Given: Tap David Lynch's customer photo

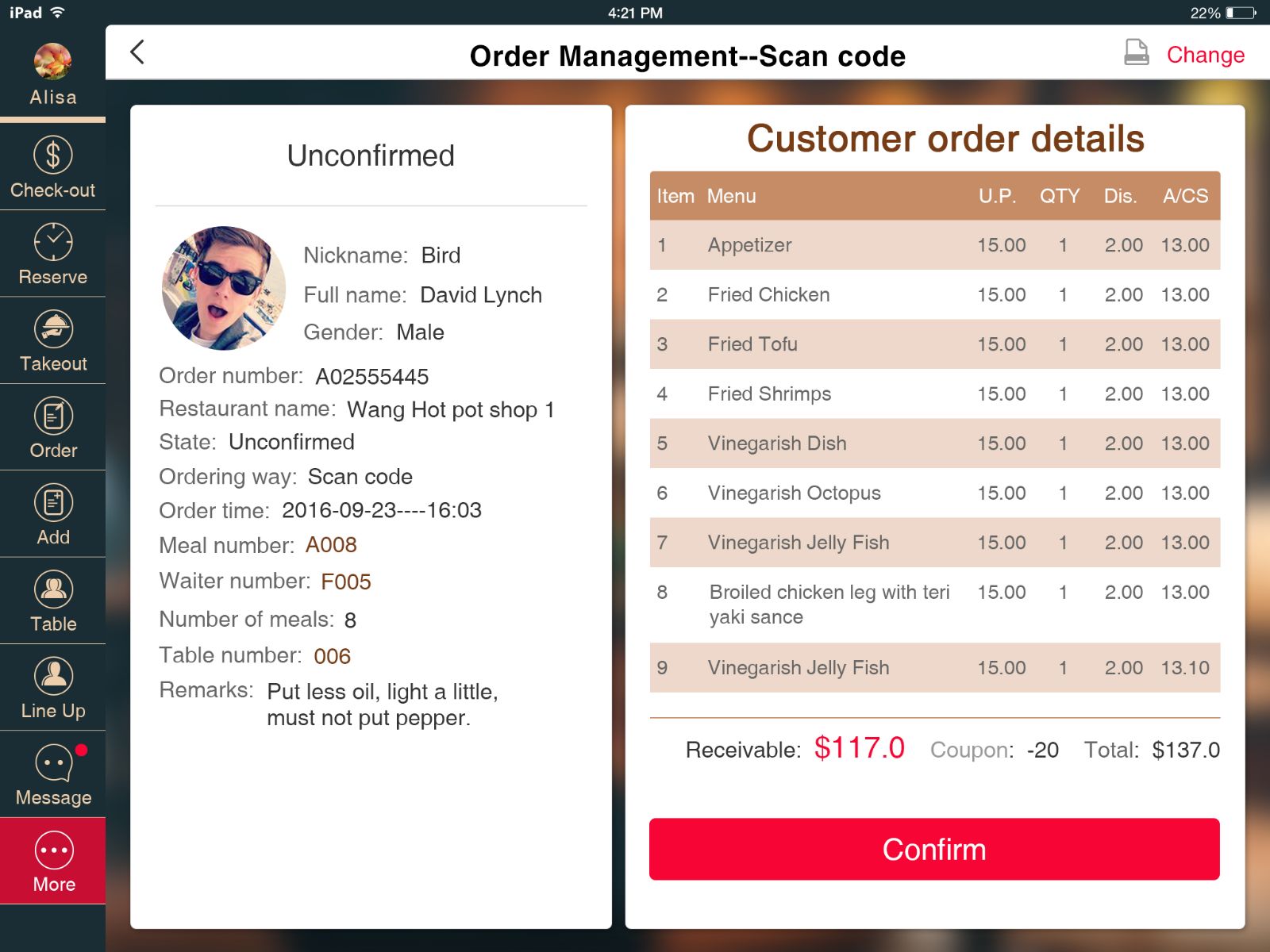Looking at the screenshot, I should pyautogui.click(x=224, y=288).
